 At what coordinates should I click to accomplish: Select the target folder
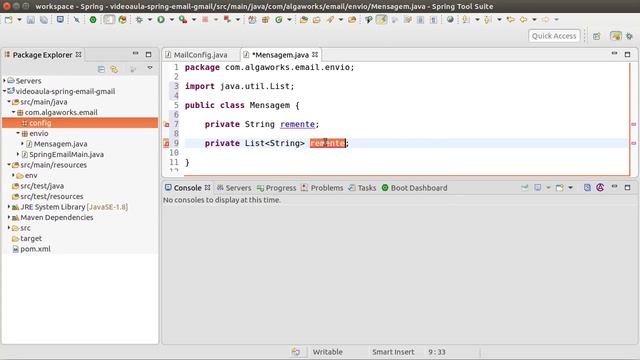pos(31,238)
